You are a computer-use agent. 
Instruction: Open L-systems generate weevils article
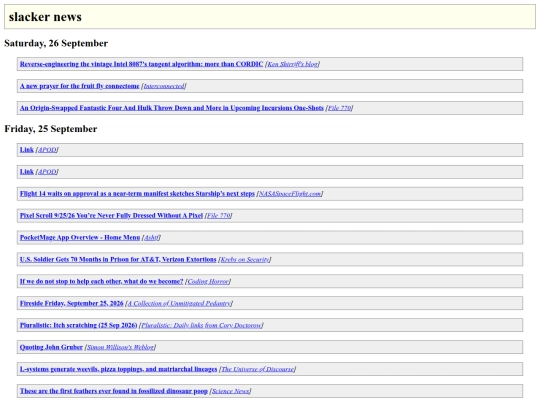pos(118,369)
